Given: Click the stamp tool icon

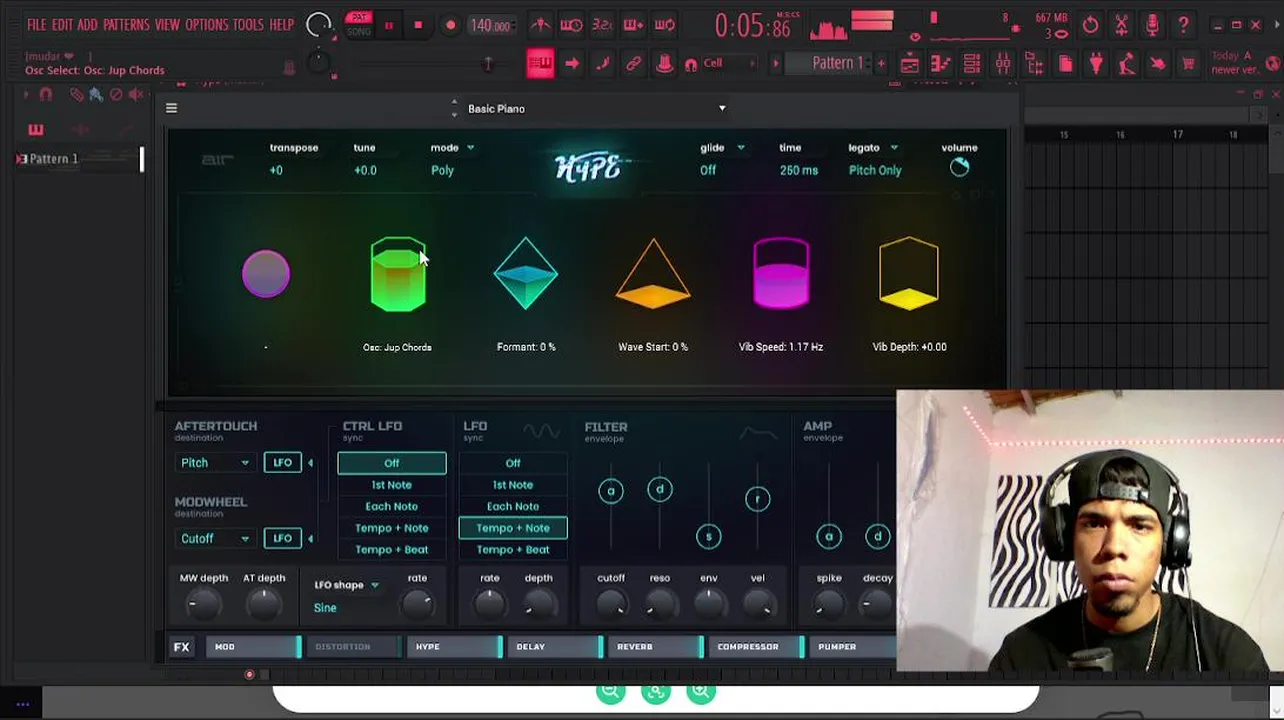Looking at the screenshot, I should click(664, 64).
